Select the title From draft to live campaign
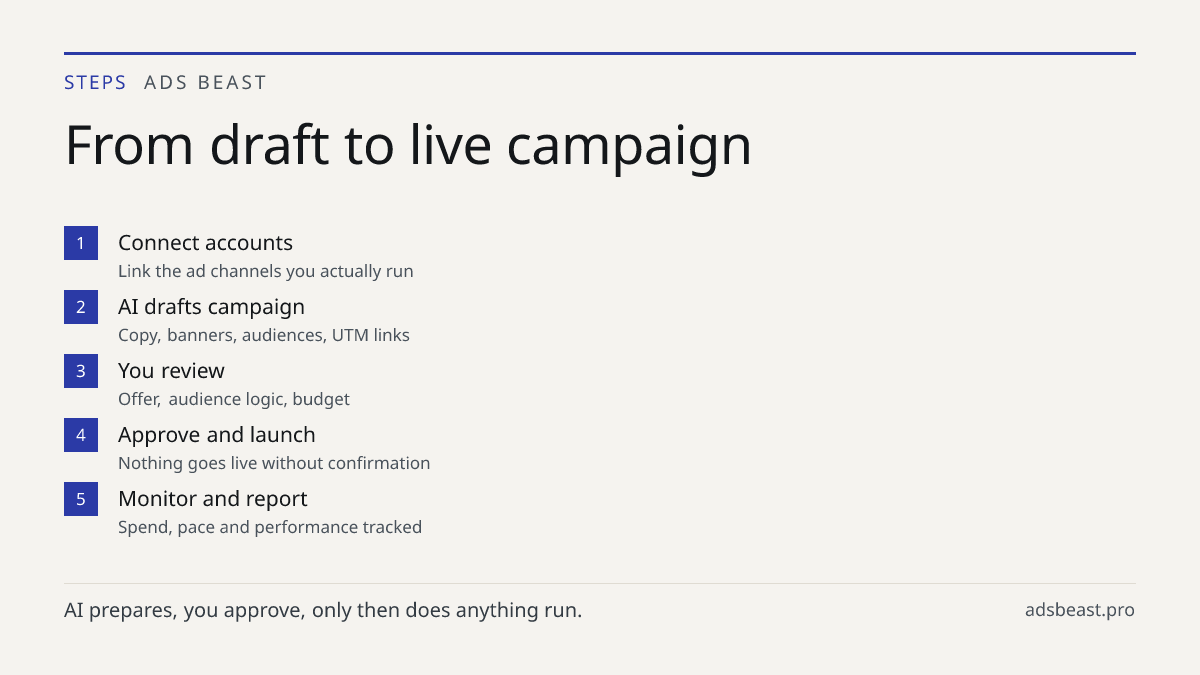 (408, 144)
